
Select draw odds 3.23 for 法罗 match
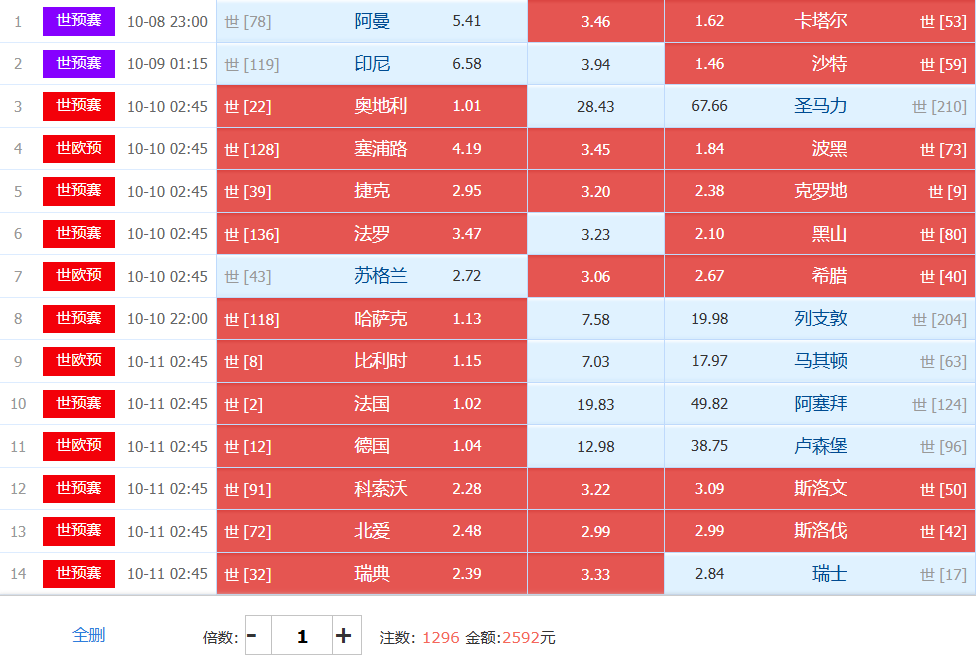(x=595, y=234)
